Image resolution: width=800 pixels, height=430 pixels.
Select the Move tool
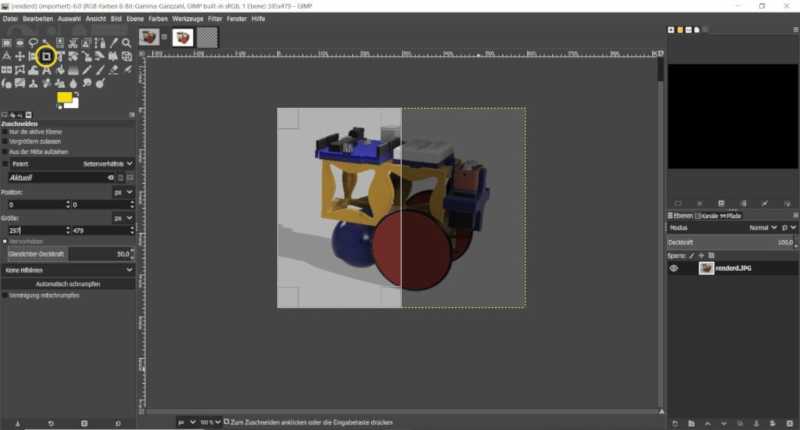[20, 56]
